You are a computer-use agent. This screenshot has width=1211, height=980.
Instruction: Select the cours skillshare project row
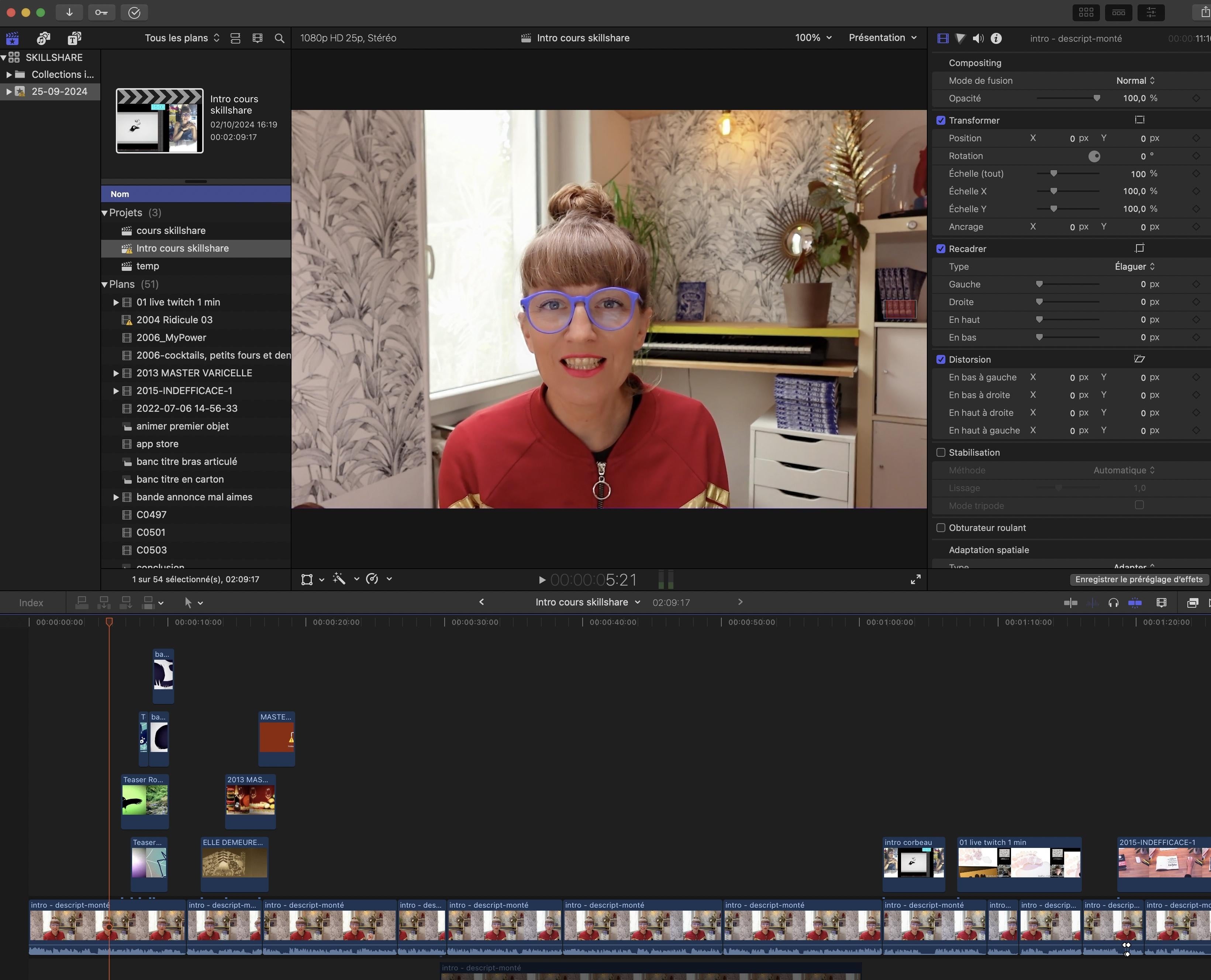coord(196,231)
